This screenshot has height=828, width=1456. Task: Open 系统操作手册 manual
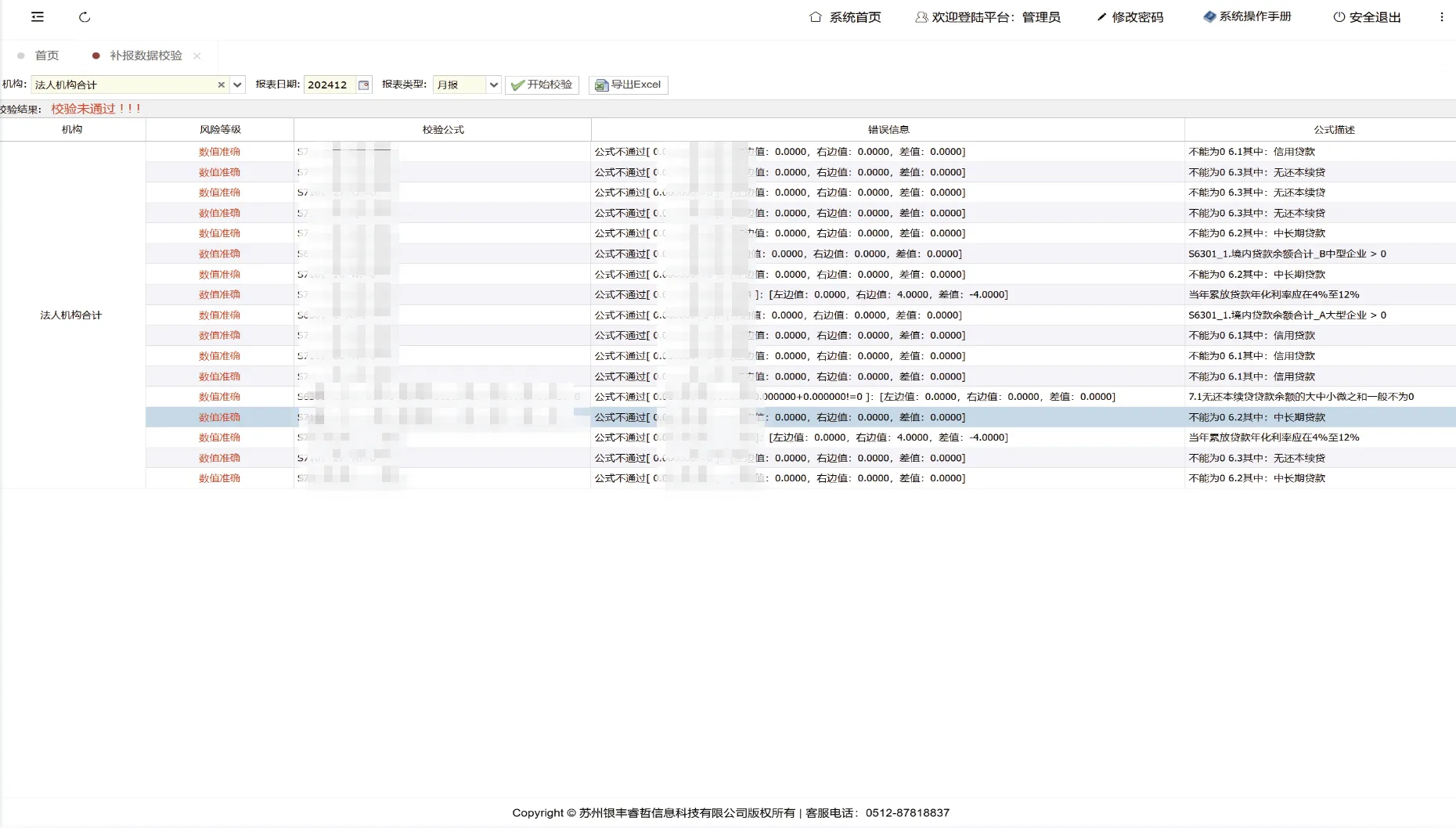tap(1247, 16)
